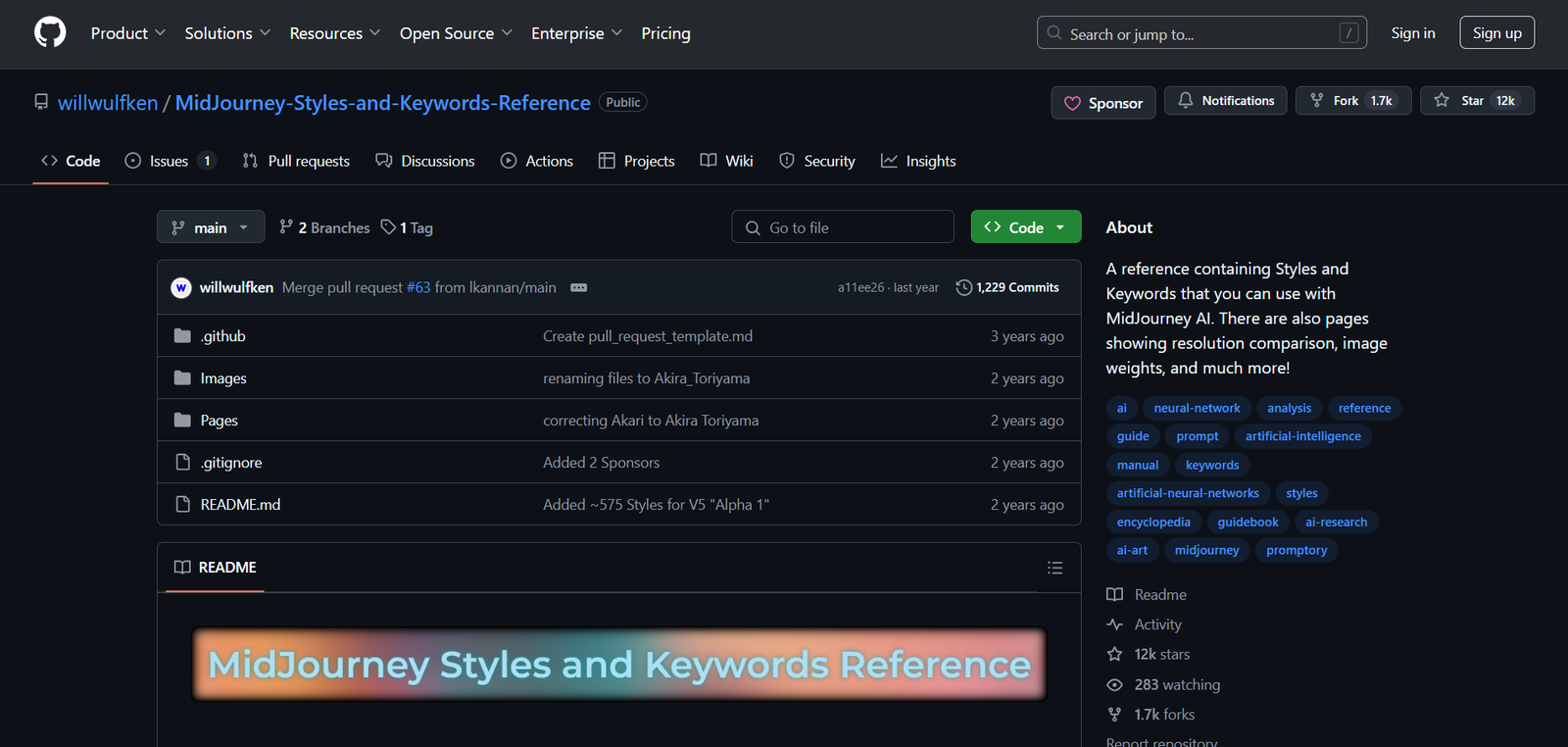View the 1,229 Commits history
Image resolution: width=1568 pixels, height=747 pixels.
1007,287
